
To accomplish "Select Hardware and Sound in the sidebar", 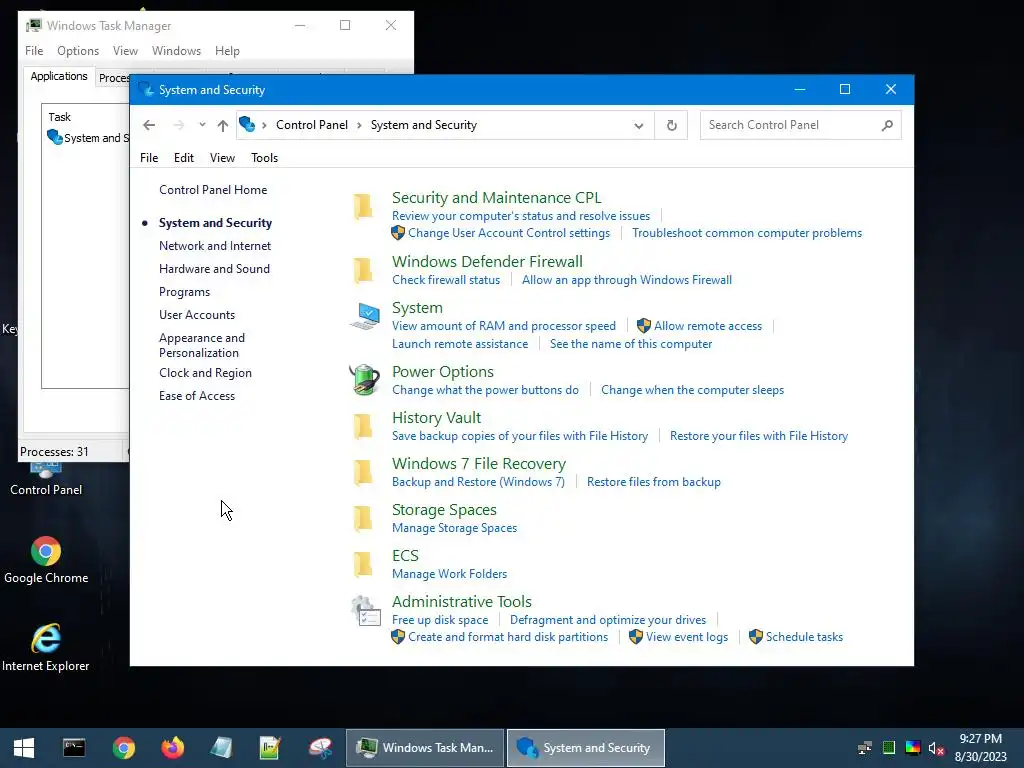I will click(214, 269).
